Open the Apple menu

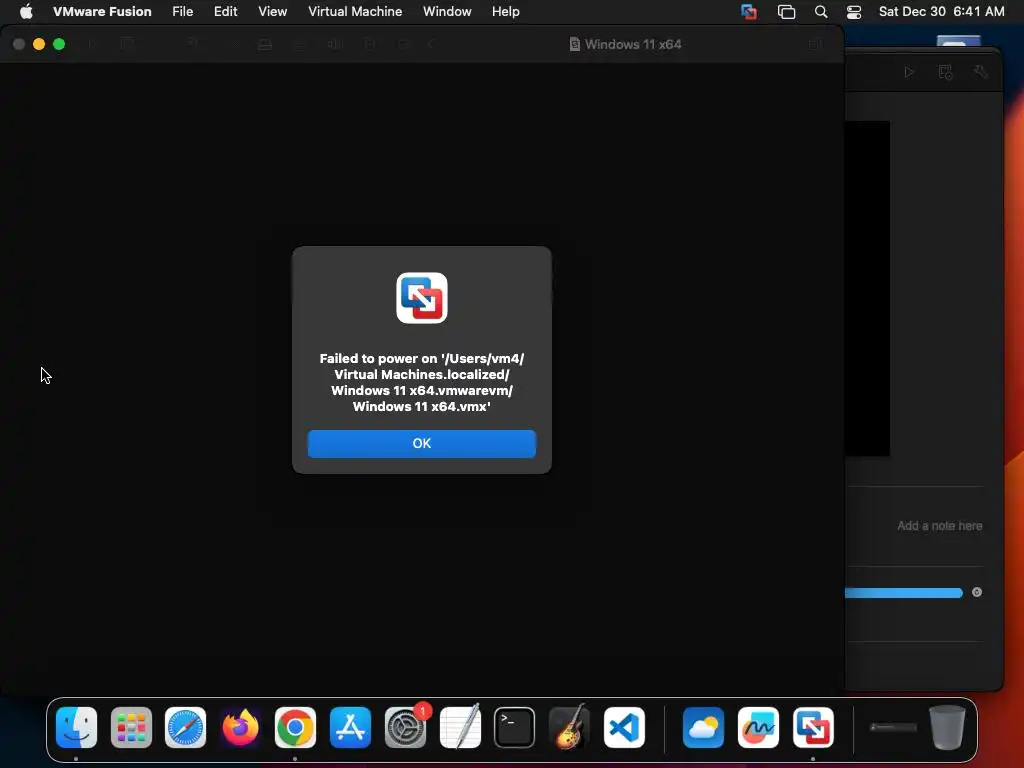(26, 11)
